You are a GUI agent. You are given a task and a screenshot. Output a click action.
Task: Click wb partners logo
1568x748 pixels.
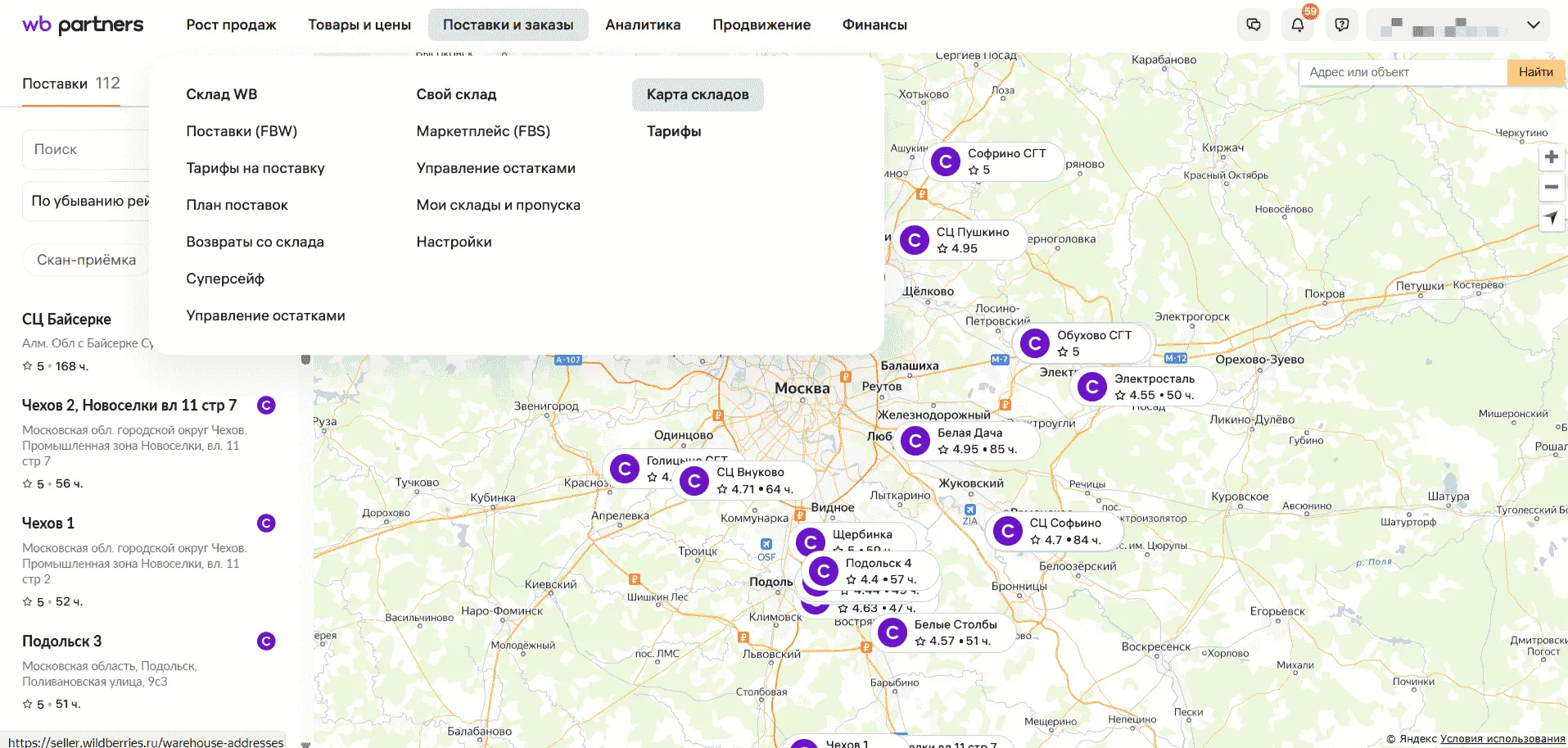83,25
